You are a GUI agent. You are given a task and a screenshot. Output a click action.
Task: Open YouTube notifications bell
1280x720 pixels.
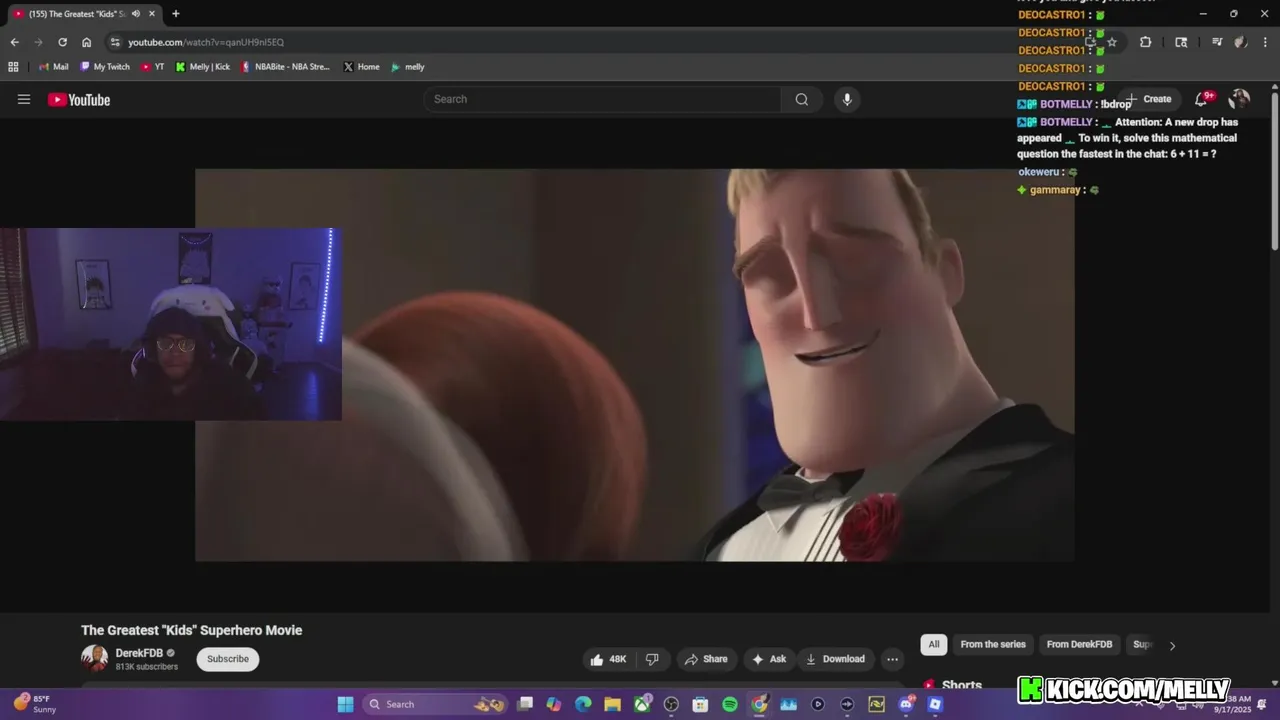1202,99
